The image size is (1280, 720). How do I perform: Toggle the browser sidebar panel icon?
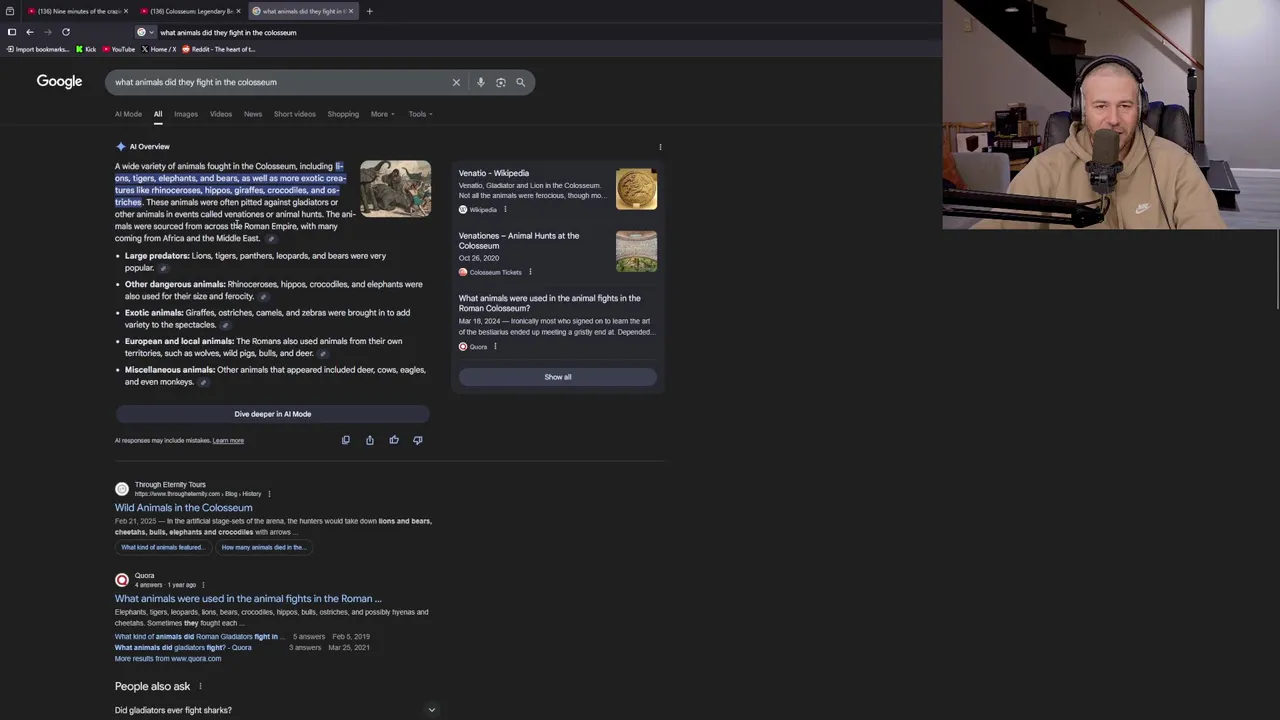click(x=11, y=32)
